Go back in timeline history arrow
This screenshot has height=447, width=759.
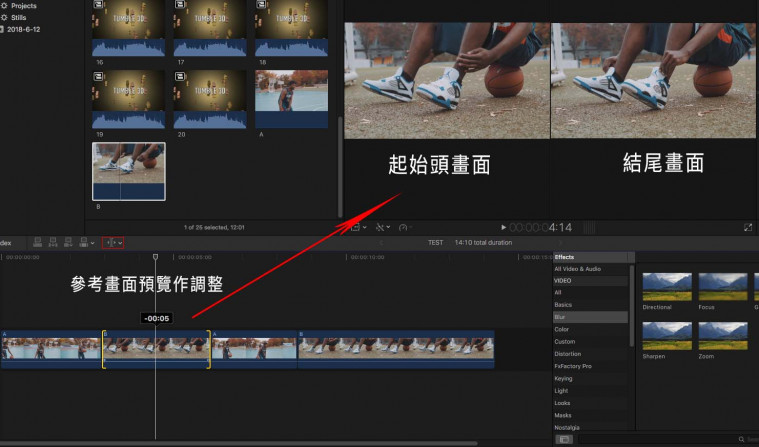(x=381, y=243)
